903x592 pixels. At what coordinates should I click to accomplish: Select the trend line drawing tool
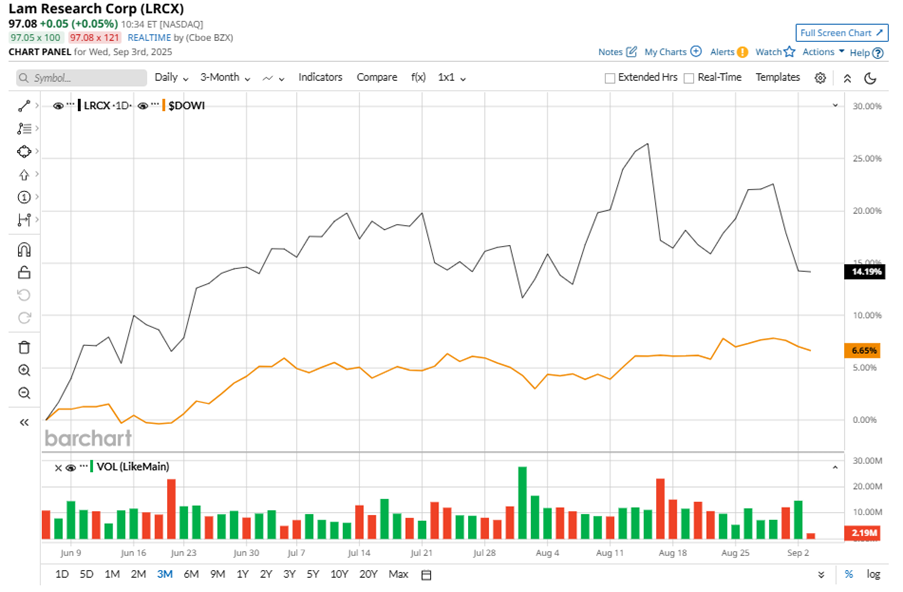(24, 106)
